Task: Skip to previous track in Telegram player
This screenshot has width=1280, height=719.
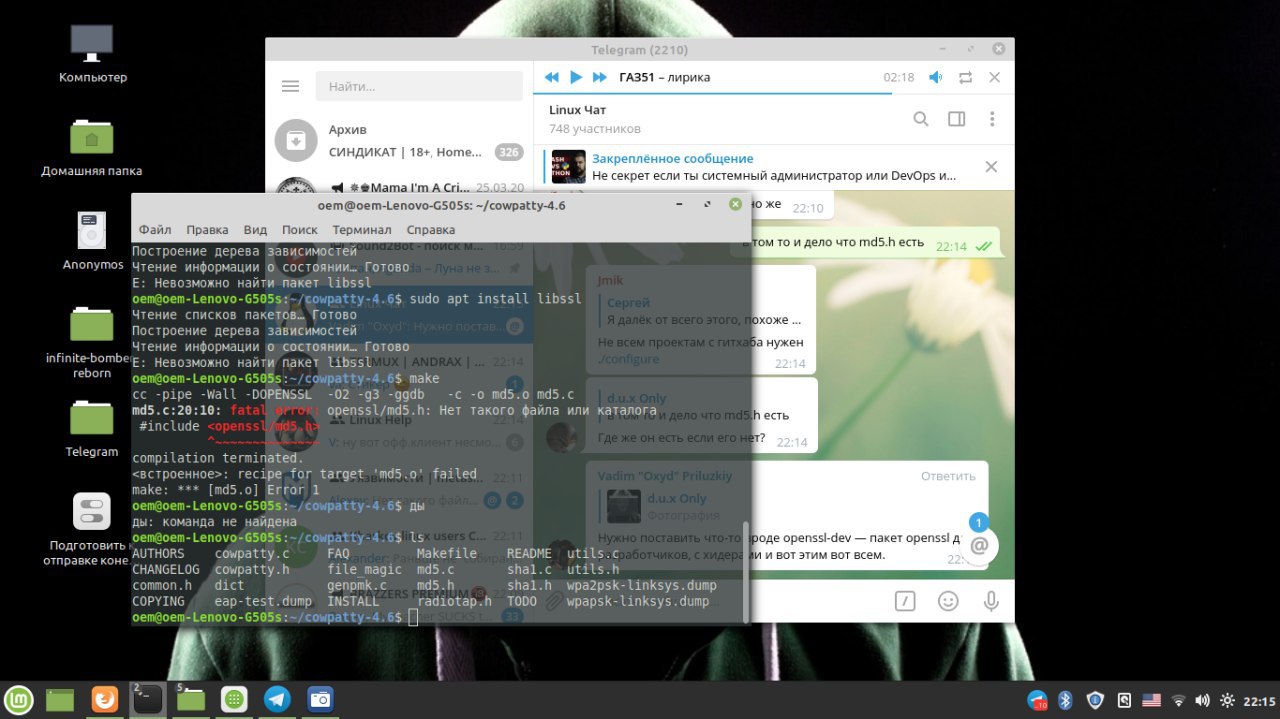Action: coord(551,77)
